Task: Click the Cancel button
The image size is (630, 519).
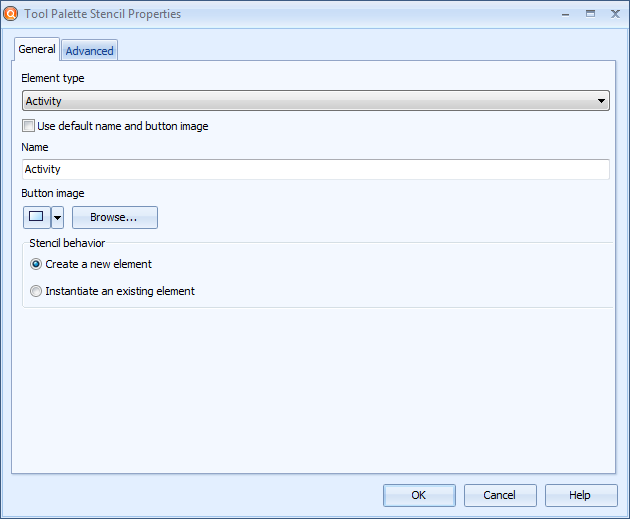Action: (500, 495)
